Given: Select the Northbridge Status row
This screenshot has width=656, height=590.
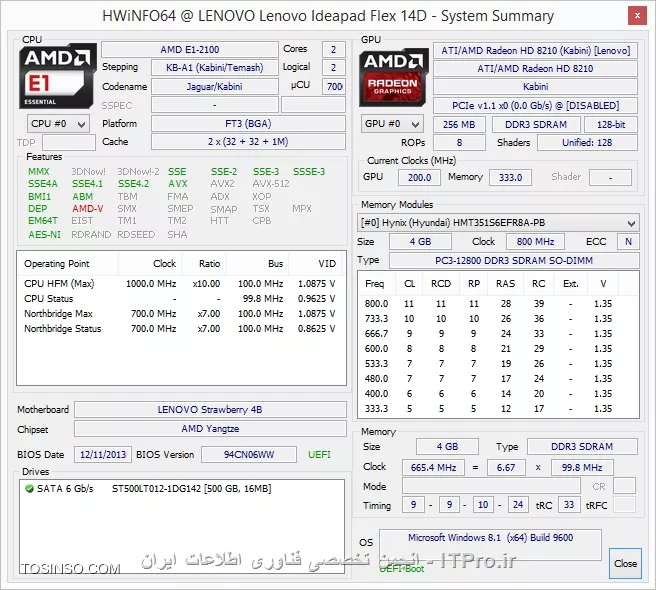Looking at the screenshot, I should click(x=181, y=329).
